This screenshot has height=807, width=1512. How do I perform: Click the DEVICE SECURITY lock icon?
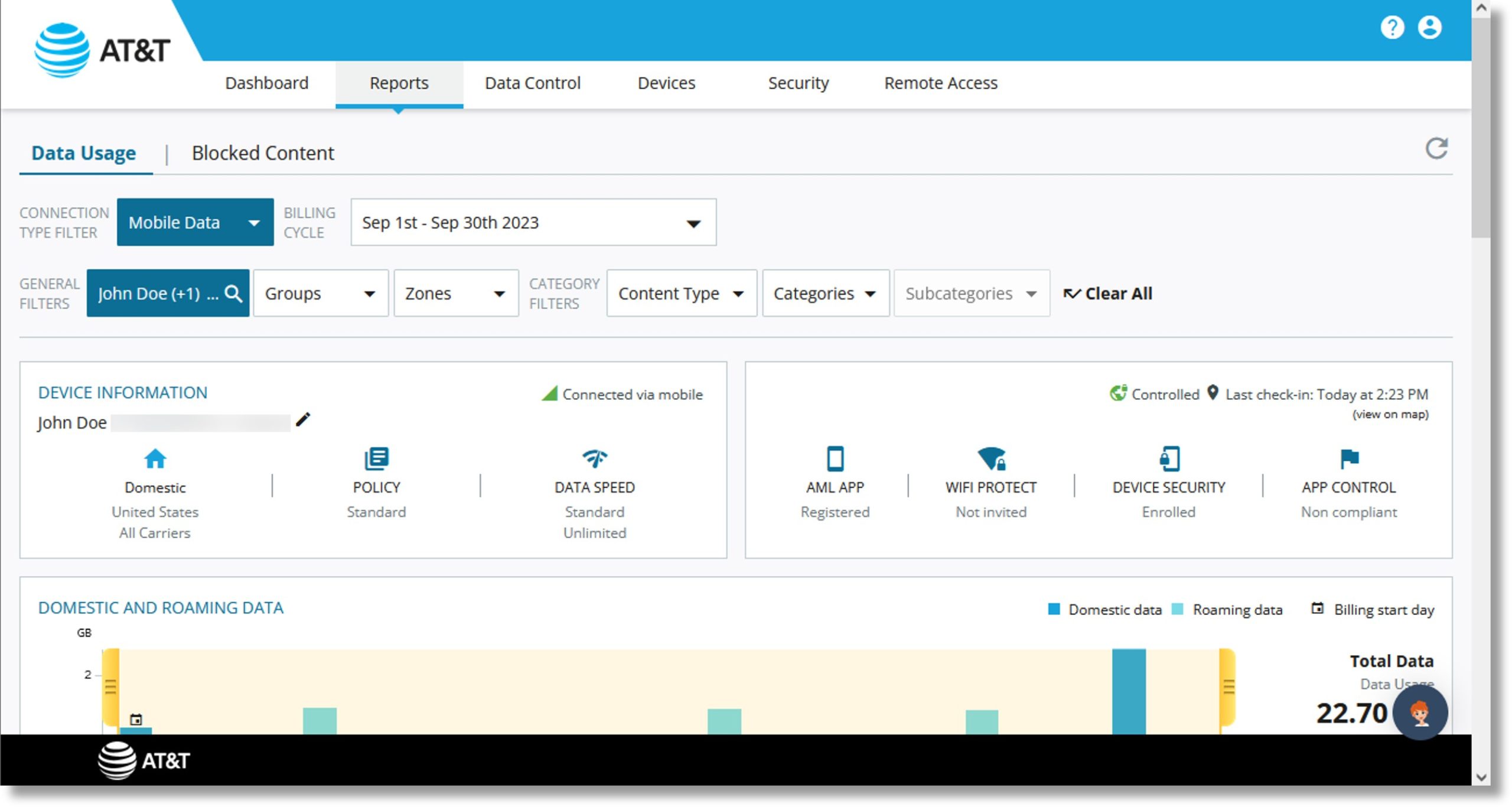tap(1169, 458)
